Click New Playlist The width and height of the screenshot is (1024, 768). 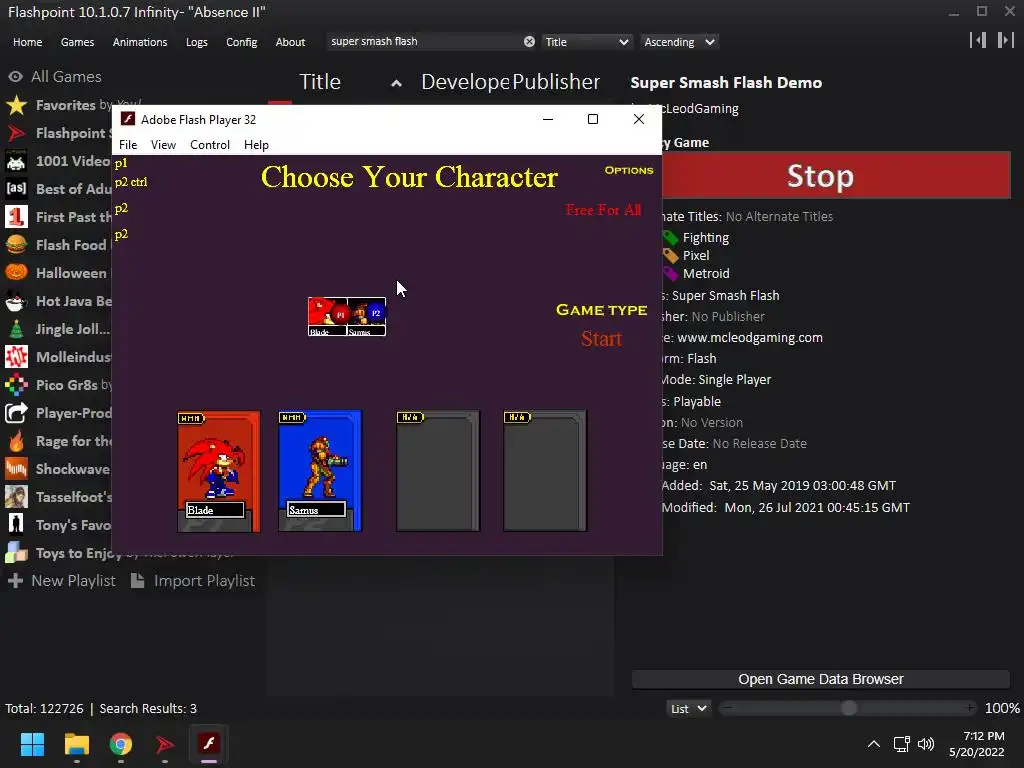pyautogui.click(x=62, y=581)
